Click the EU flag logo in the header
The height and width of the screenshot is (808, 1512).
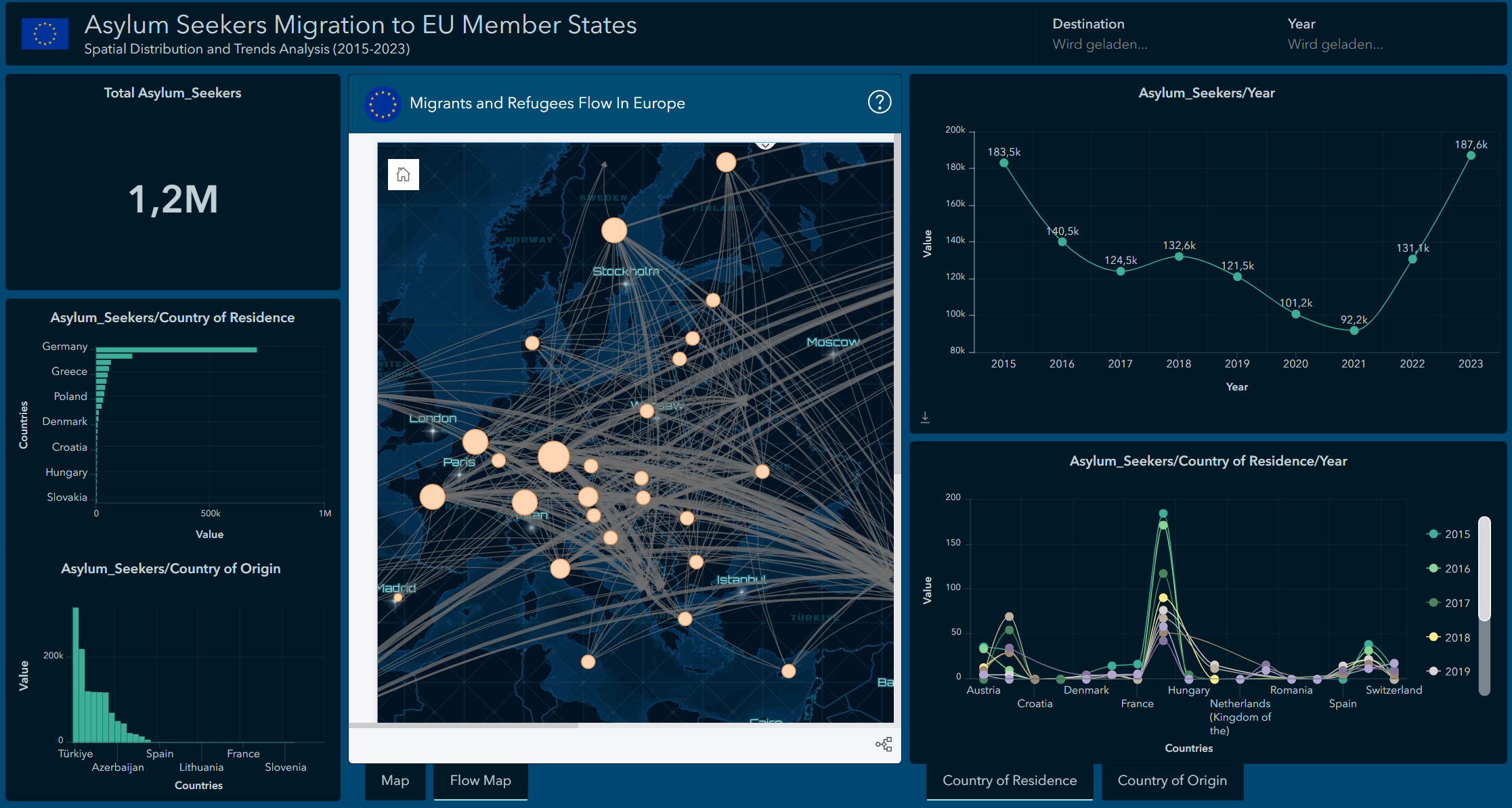click(45, 33)
